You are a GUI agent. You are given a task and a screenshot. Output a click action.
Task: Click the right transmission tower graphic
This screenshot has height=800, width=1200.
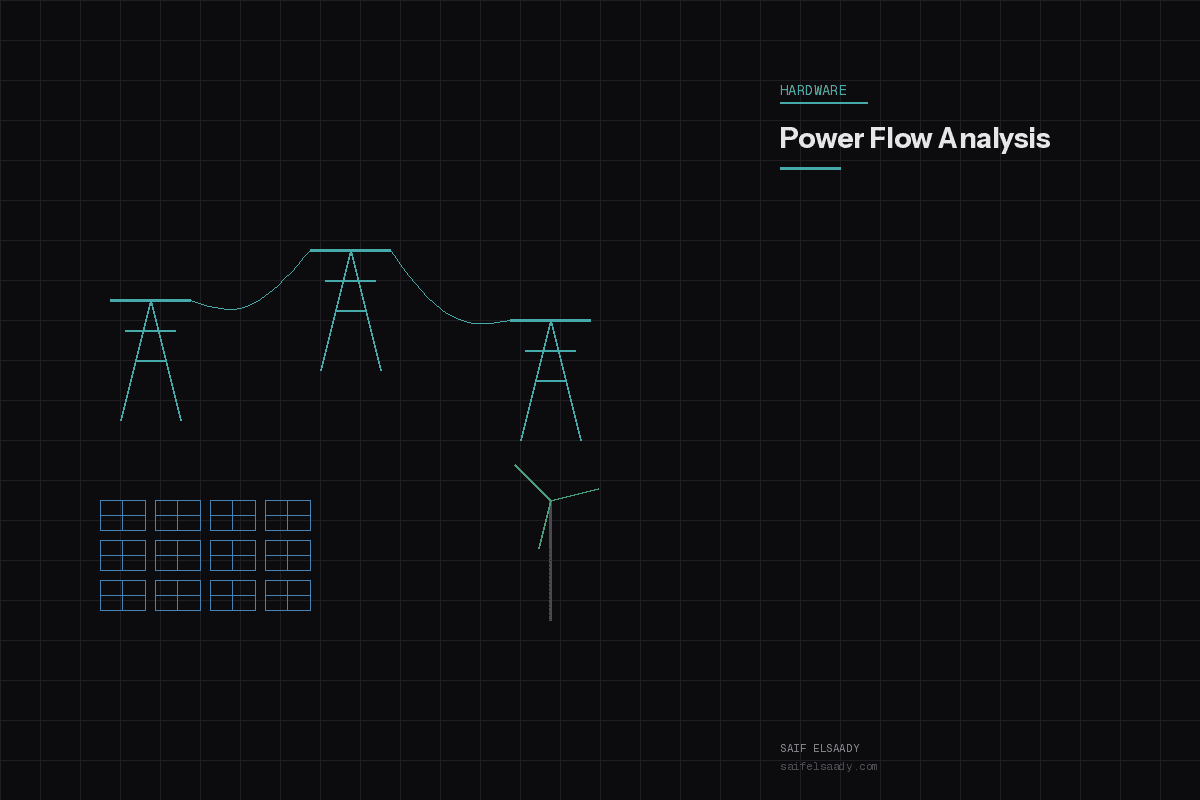click(x=550, y=380)
